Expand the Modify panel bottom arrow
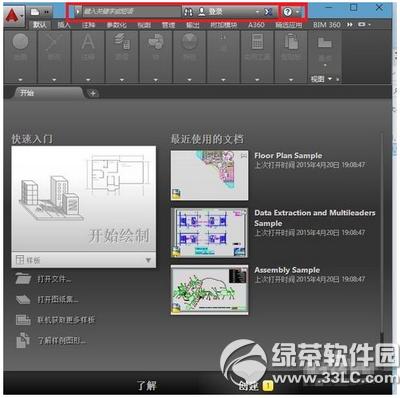Image resolution: width=400 pixels, height=398 pixels. [54, 80]
